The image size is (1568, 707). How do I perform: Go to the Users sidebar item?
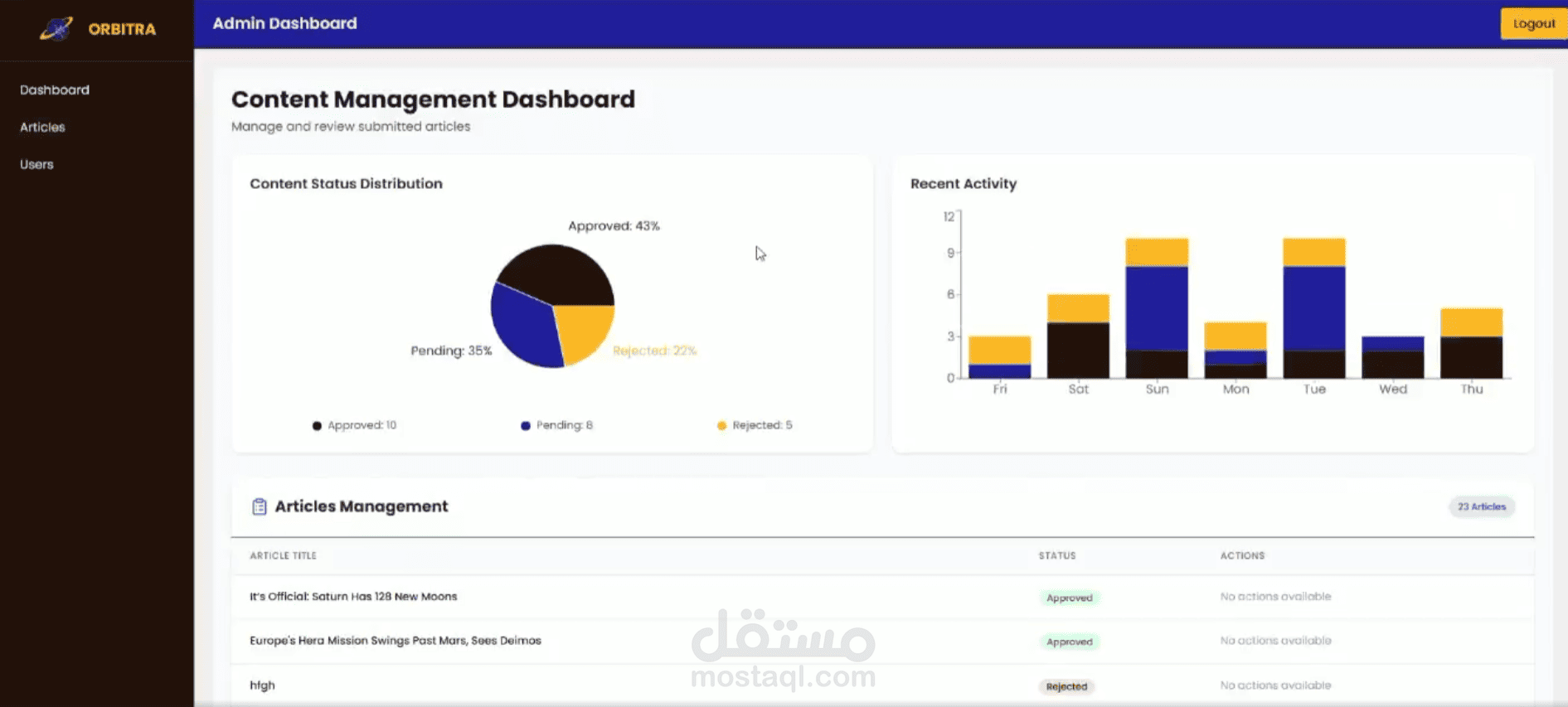[x=36, y=164]
